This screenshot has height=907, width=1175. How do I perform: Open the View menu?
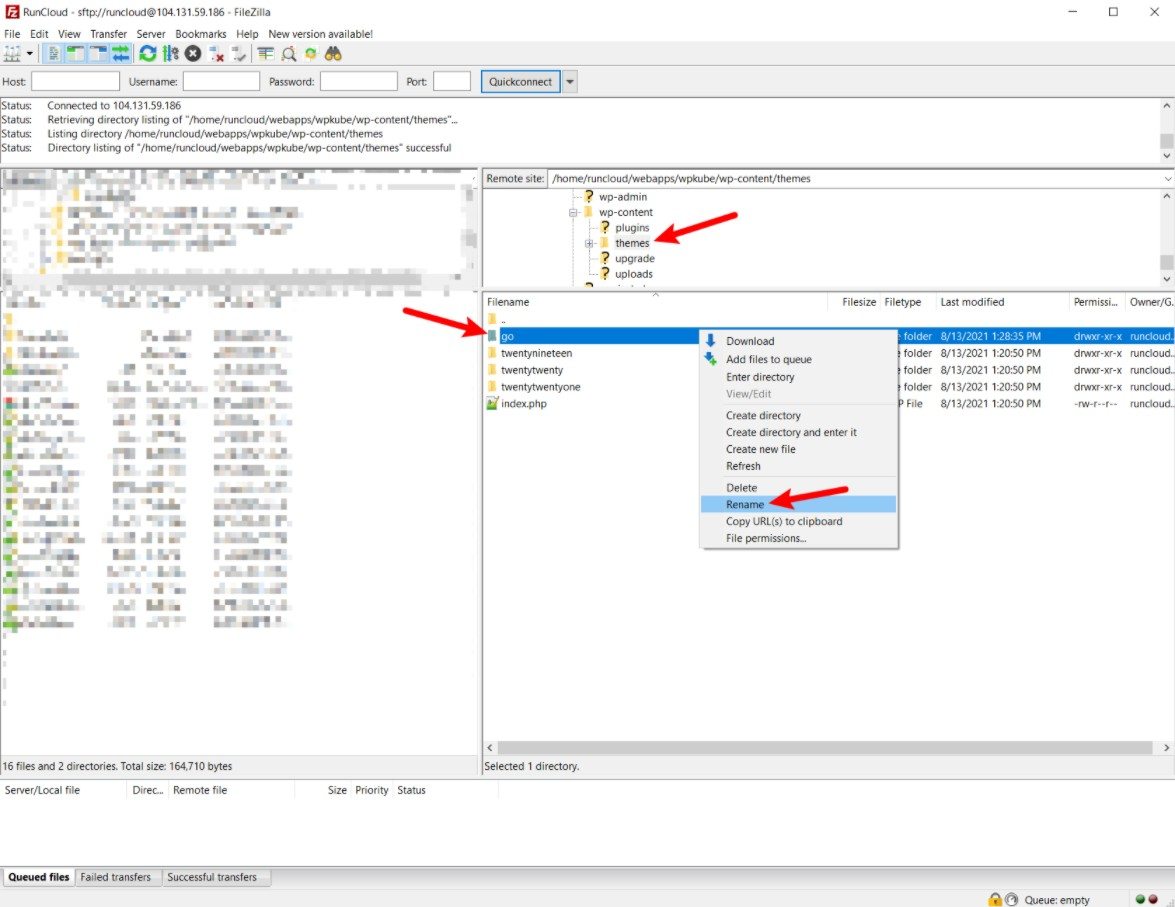click(69, 34)
